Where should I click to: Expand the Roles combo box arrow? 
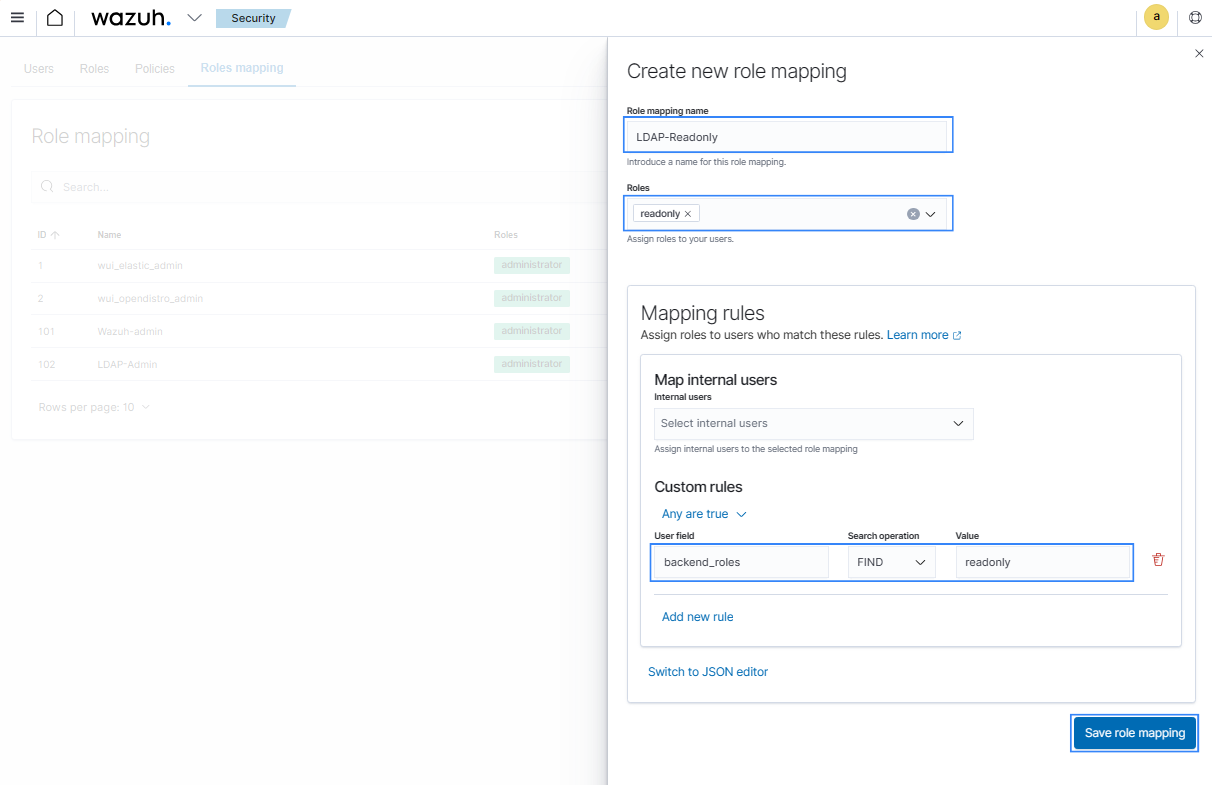pyautogui.click(x=931, y=214)
